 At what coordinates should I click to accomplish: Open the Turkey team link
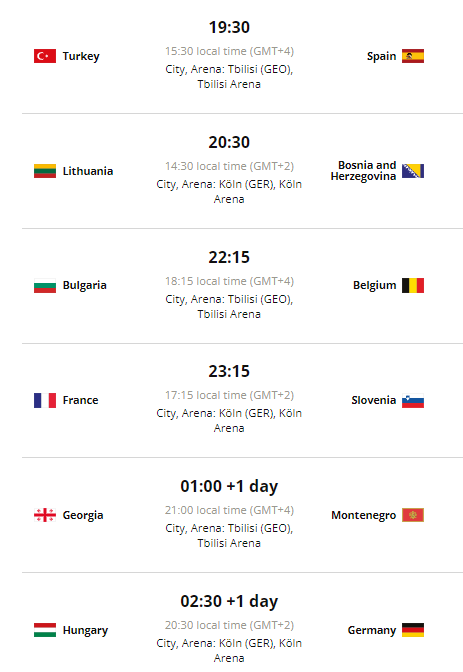click(x=81, y=57)
